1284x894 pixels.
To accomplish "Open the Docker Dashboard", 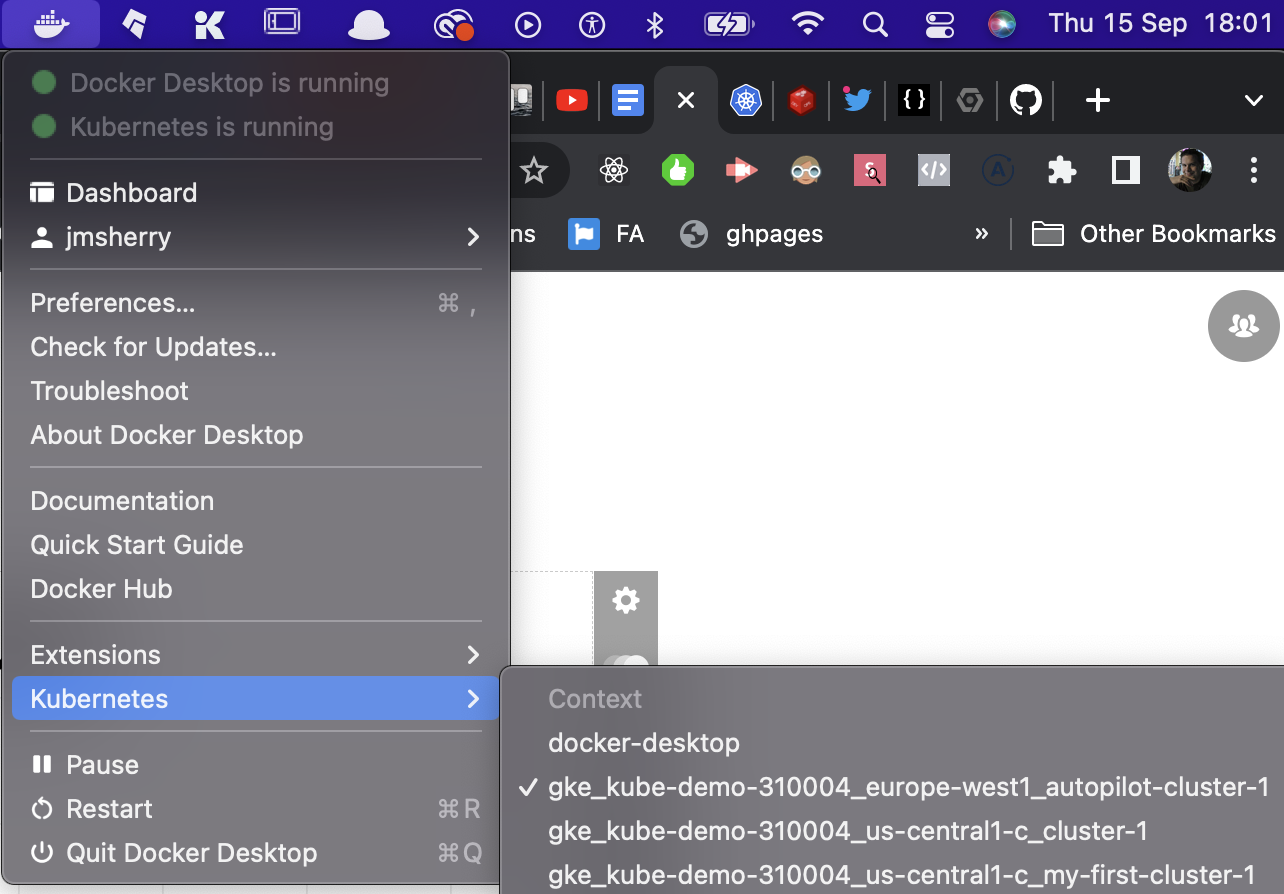I will [x=256, y=193].
